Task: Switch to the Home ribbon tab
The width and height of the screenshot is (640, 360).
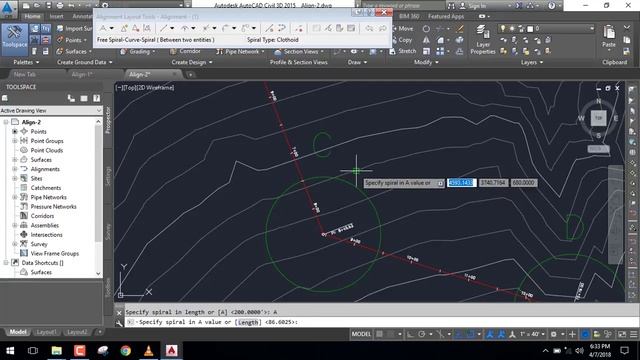Action: click(32, 16)
